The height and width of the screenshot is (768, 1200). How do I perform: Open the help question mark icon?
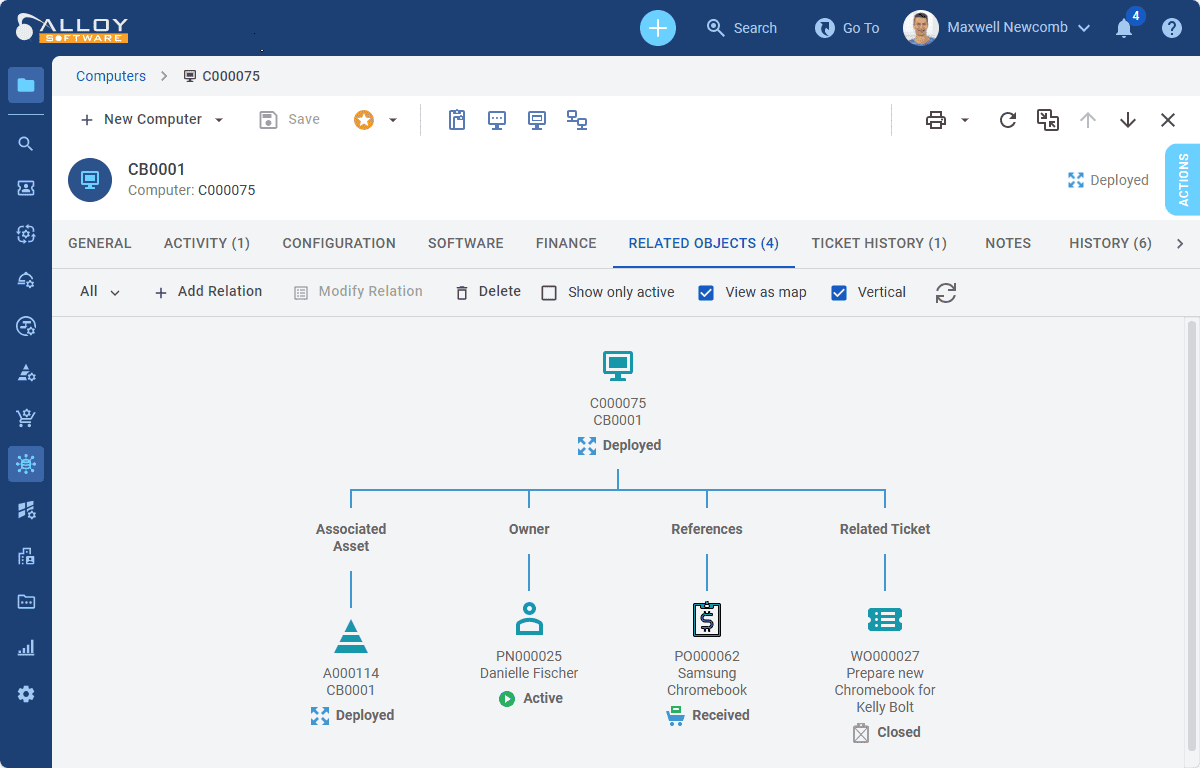coord(1172,28)
